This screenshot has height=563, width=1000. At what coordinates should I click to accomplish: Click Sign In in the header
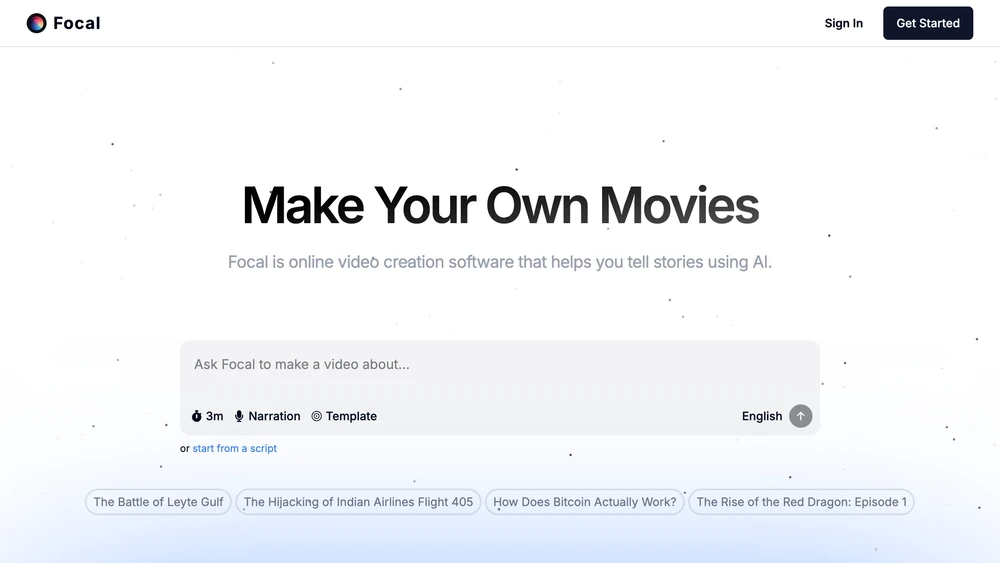coord(843,23)
